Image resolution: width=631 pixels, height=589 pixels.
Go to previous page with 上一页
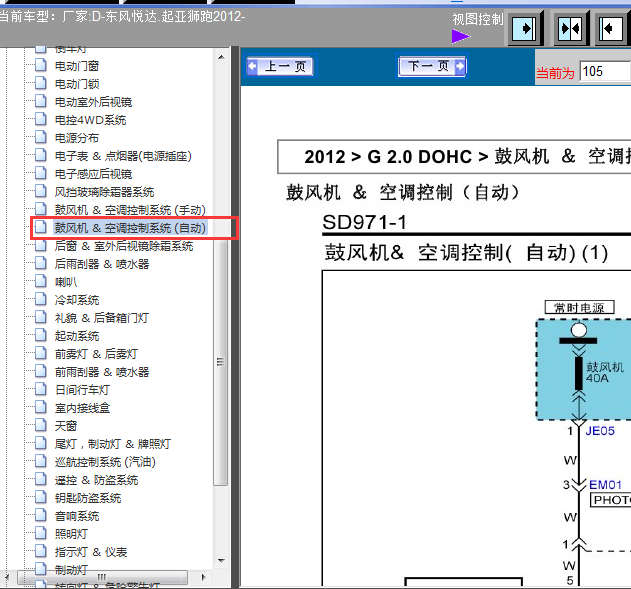click(x=280, y=66)
